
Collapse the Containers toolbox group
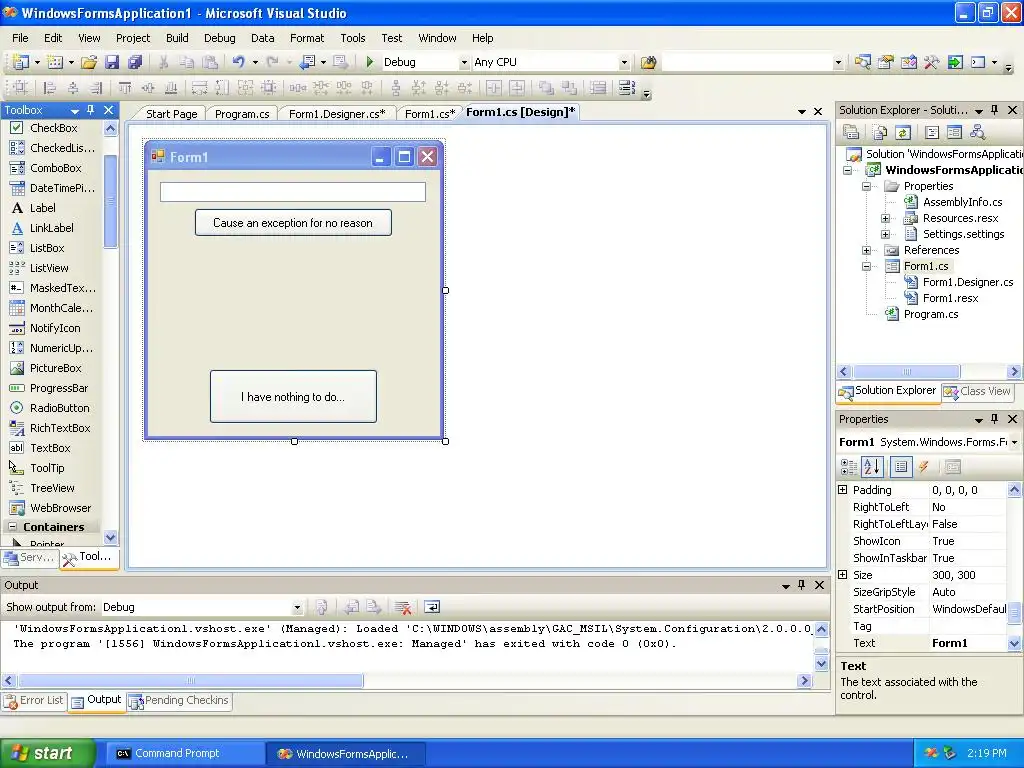click(12, 526)
